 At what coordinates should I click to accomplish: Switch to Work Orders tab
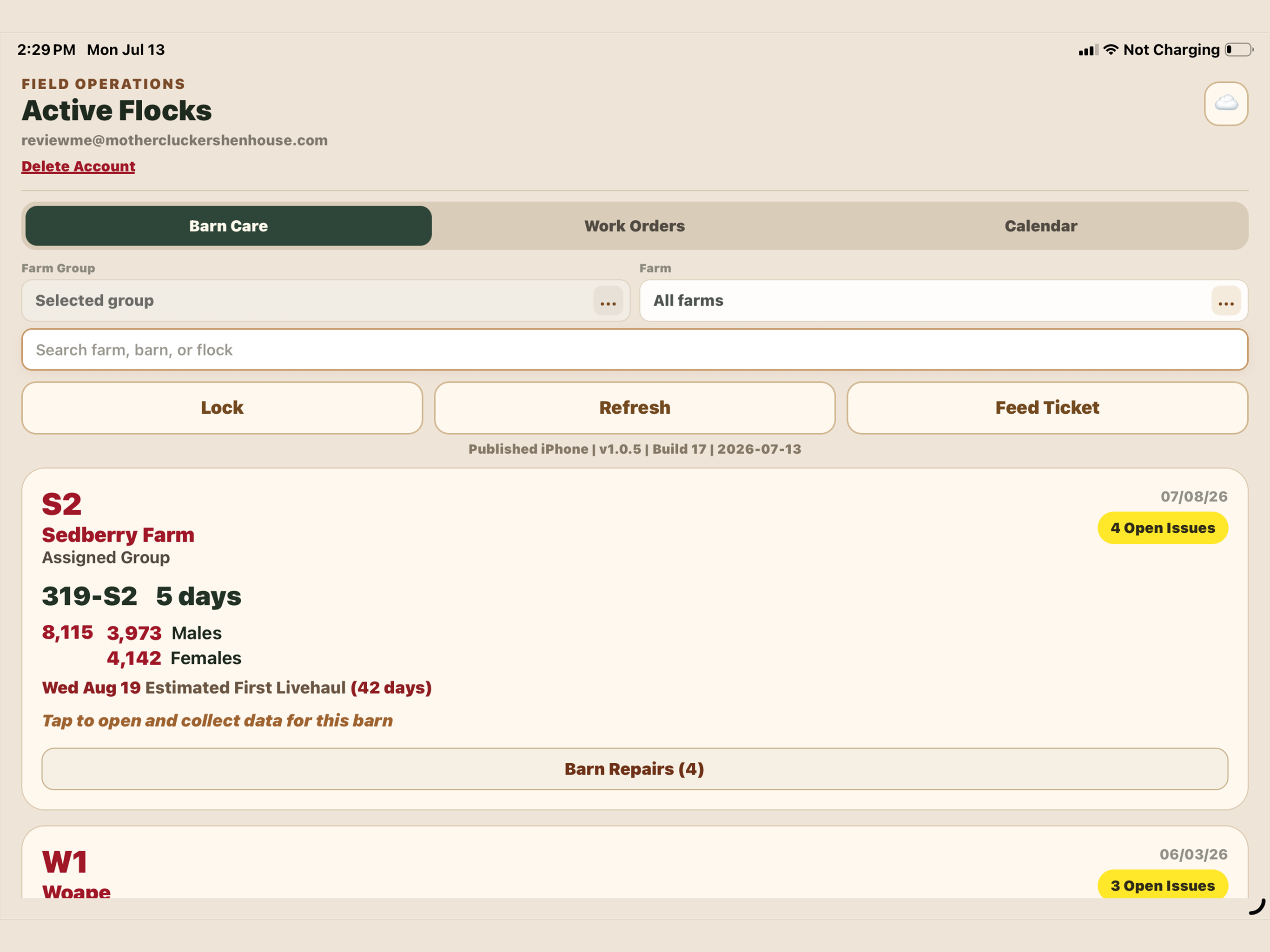(x=635, y=225)
